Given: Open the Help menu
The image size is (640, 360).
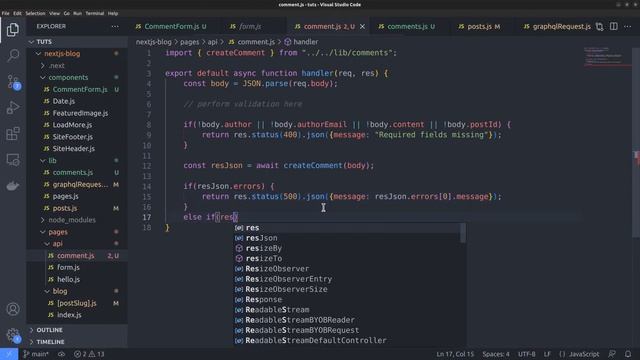Looking at the screenshot, I should 113,13.
